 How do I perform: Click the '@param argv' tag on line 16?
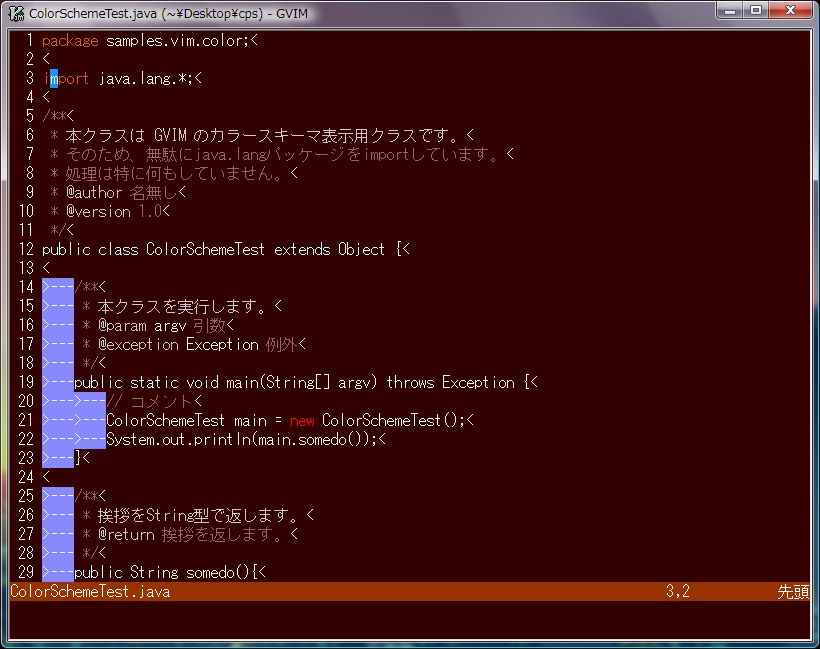142,326
